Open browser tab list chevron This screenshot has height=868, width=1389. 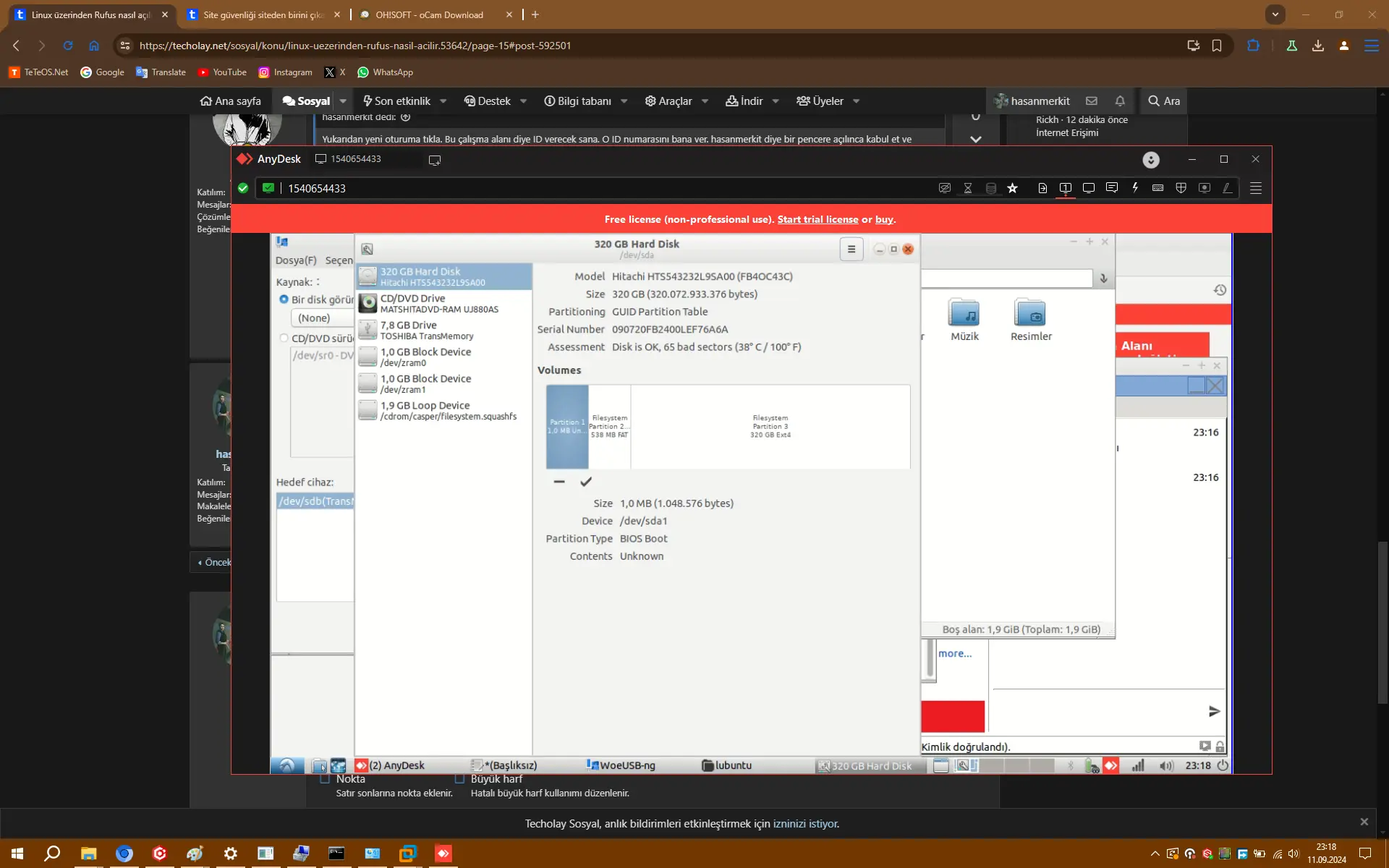[1275, 14]
